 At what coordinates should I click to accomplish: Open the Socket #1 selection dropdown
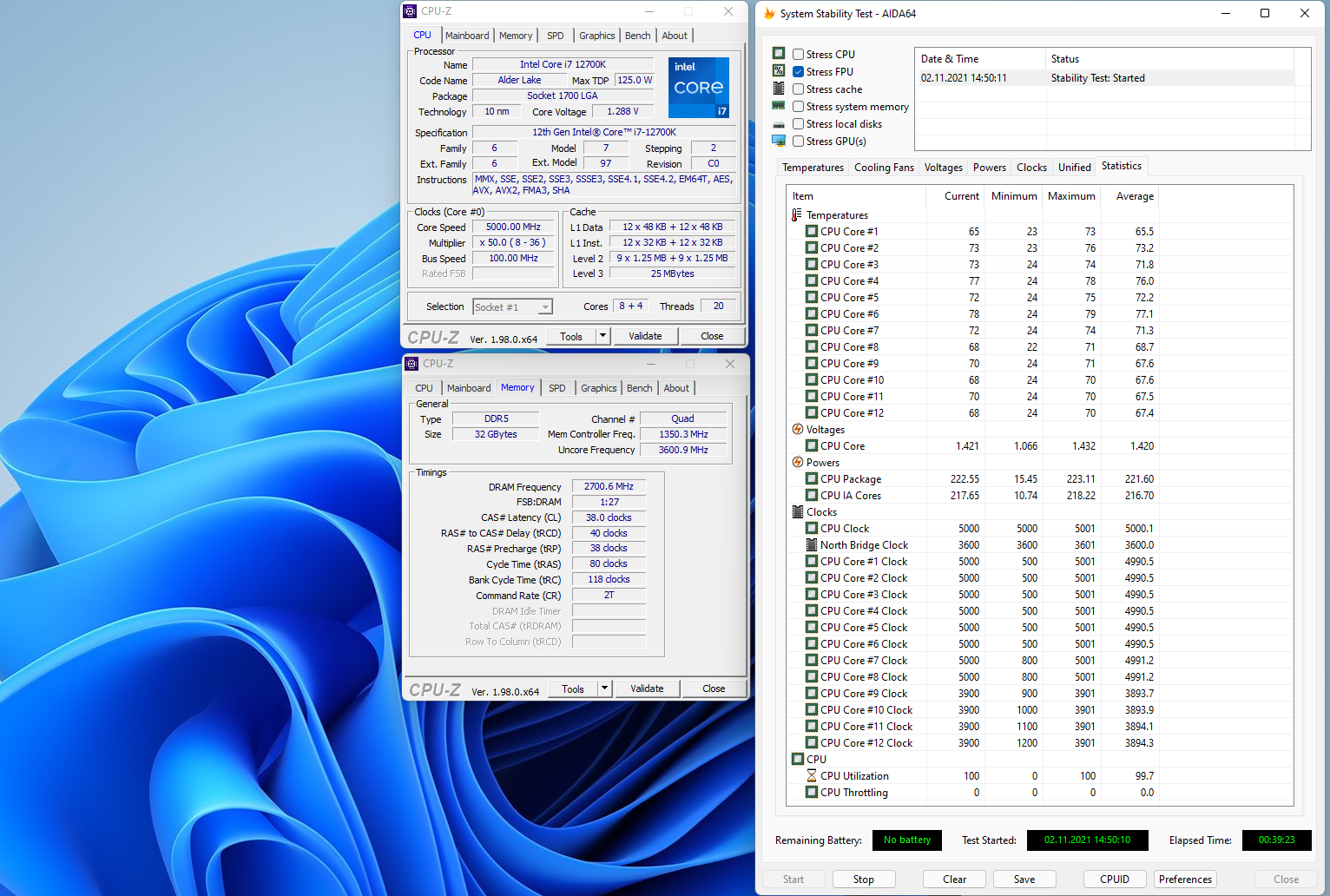coord(545,307)
